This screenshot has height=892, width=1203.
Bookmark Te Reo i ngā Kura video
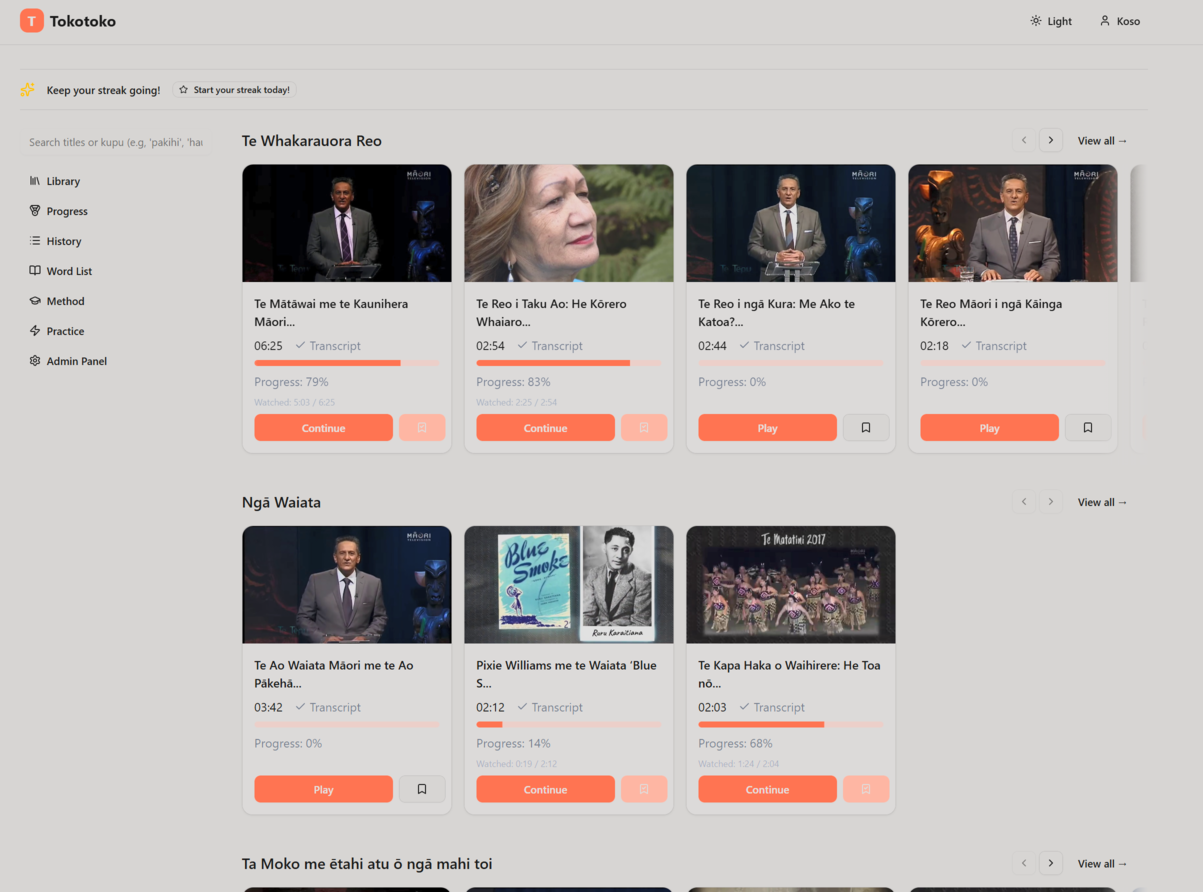pyautogui.click(x=866, y=428)
